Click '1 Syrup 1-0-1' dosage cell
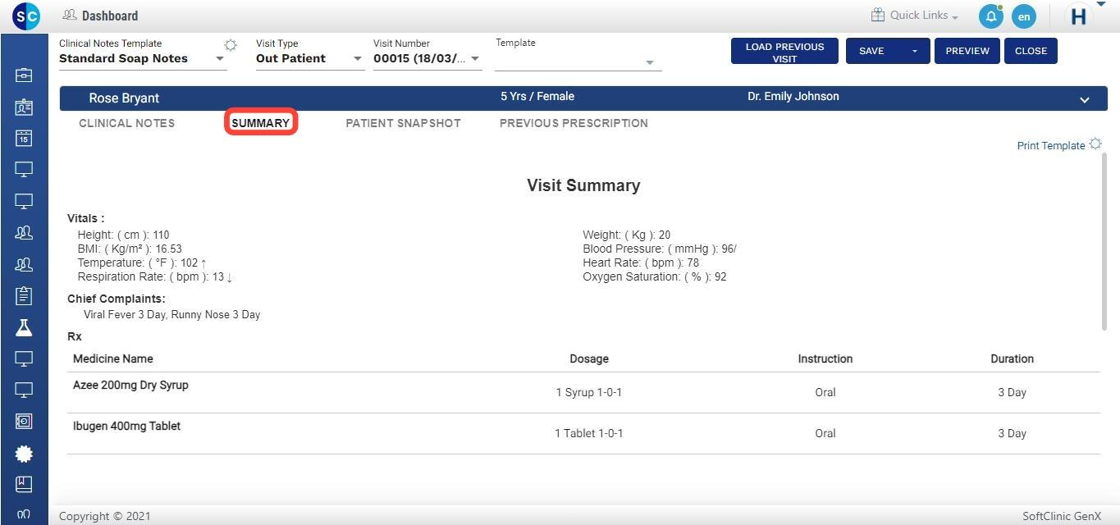1120x525 pixels. 589,392
